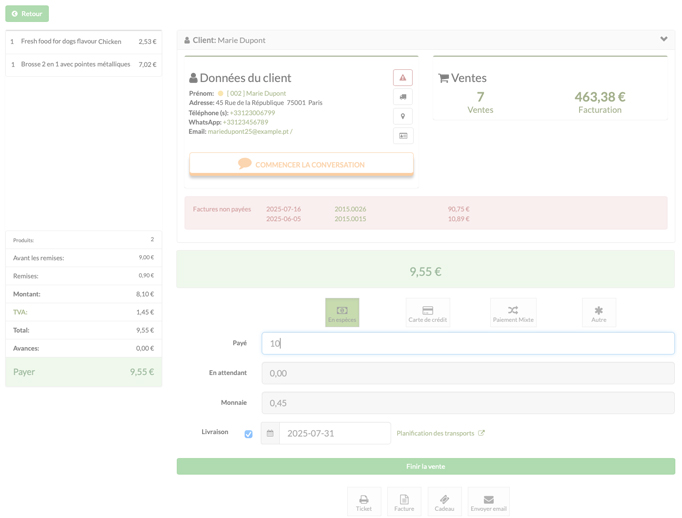Generate Facture document button
The height and width of the screenshot is (518, 682).
(404, 502)
